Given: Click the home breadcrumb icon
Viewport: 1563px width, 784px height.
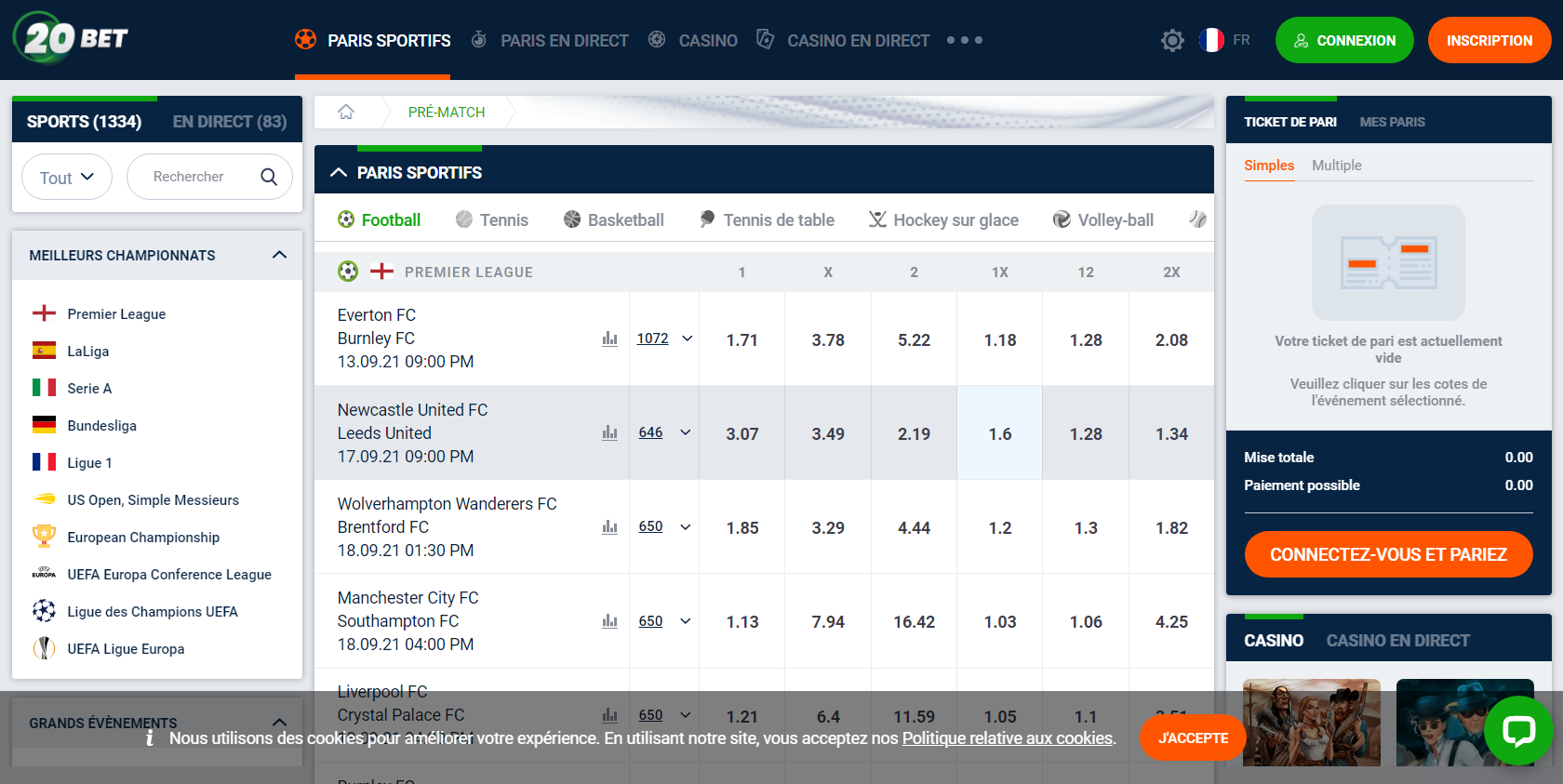Looking at the screenshot, I should tap(346, 113).
